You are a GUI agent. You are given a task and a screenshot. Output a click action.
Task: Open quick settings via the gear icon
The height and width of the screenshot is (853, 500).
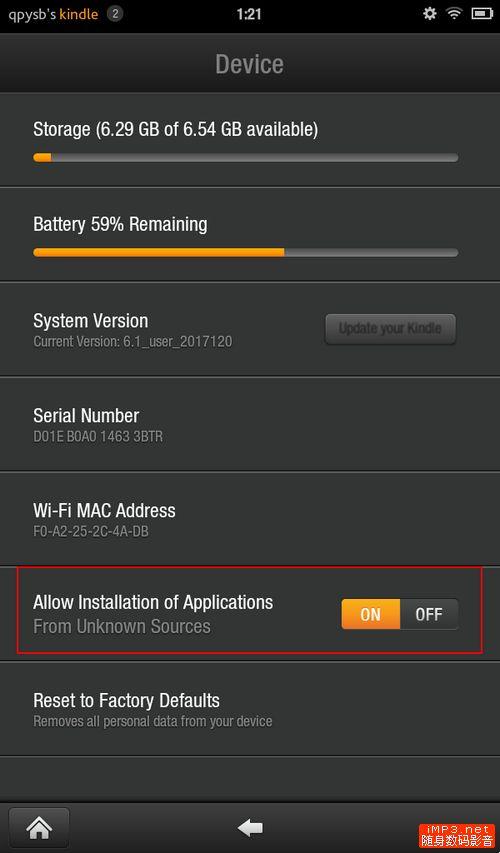pyautogui.click(x=430, y=14)
